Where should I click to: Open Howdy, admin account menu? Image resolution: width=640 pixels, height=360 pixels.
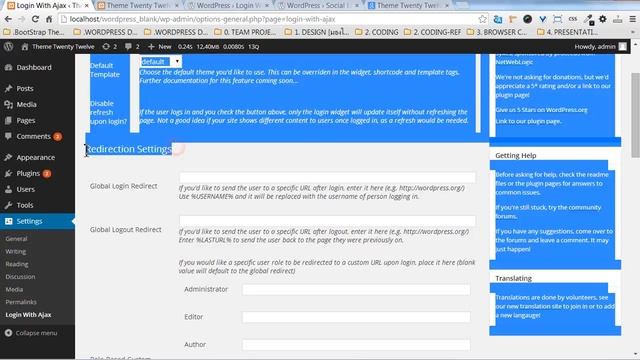point(600,47)
